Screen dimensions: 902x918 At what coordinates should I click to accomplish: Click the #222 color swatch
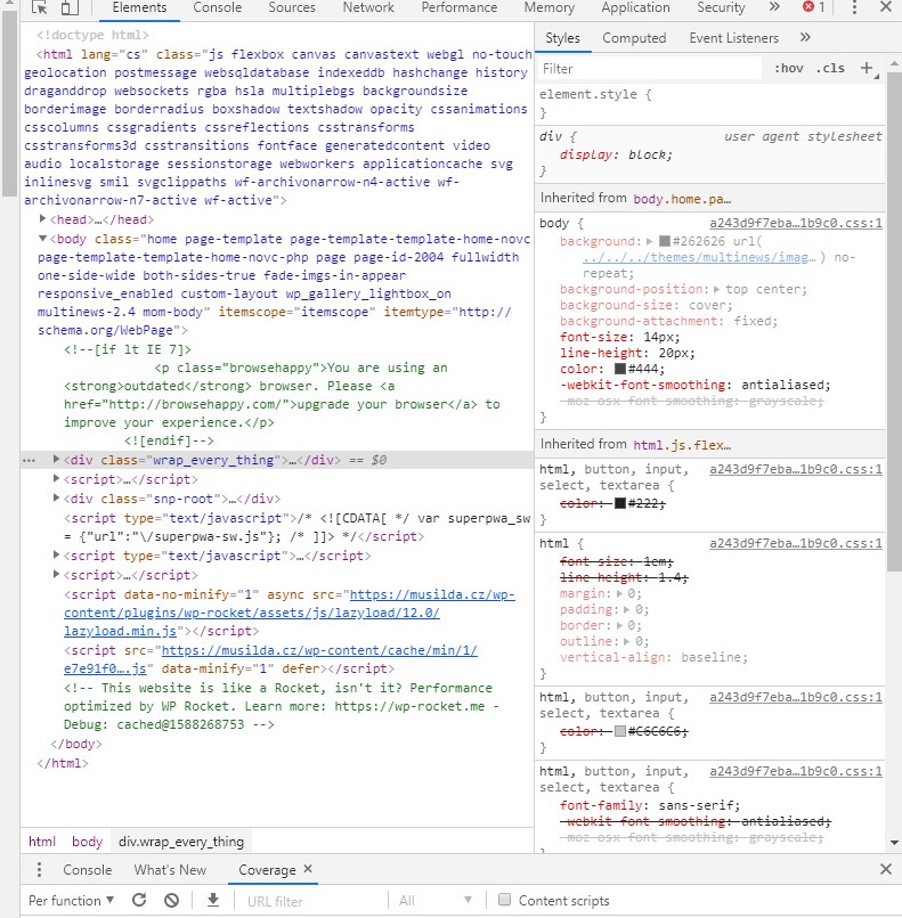point(620,503)
